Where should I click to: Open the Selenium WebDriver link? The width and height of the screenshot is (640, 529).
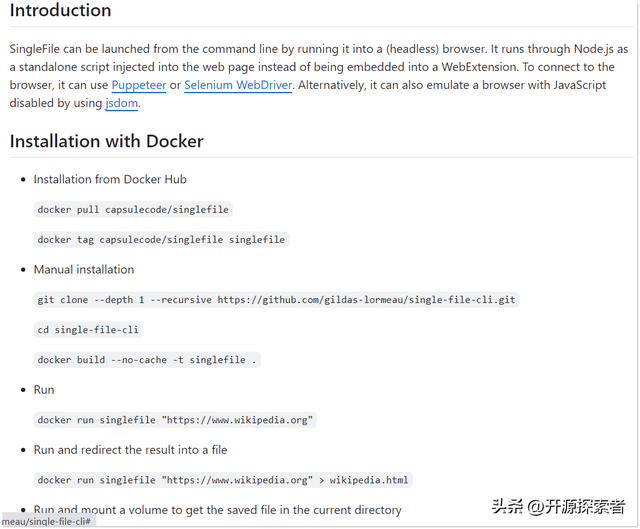pyautogui.click(x=238, y=85)
